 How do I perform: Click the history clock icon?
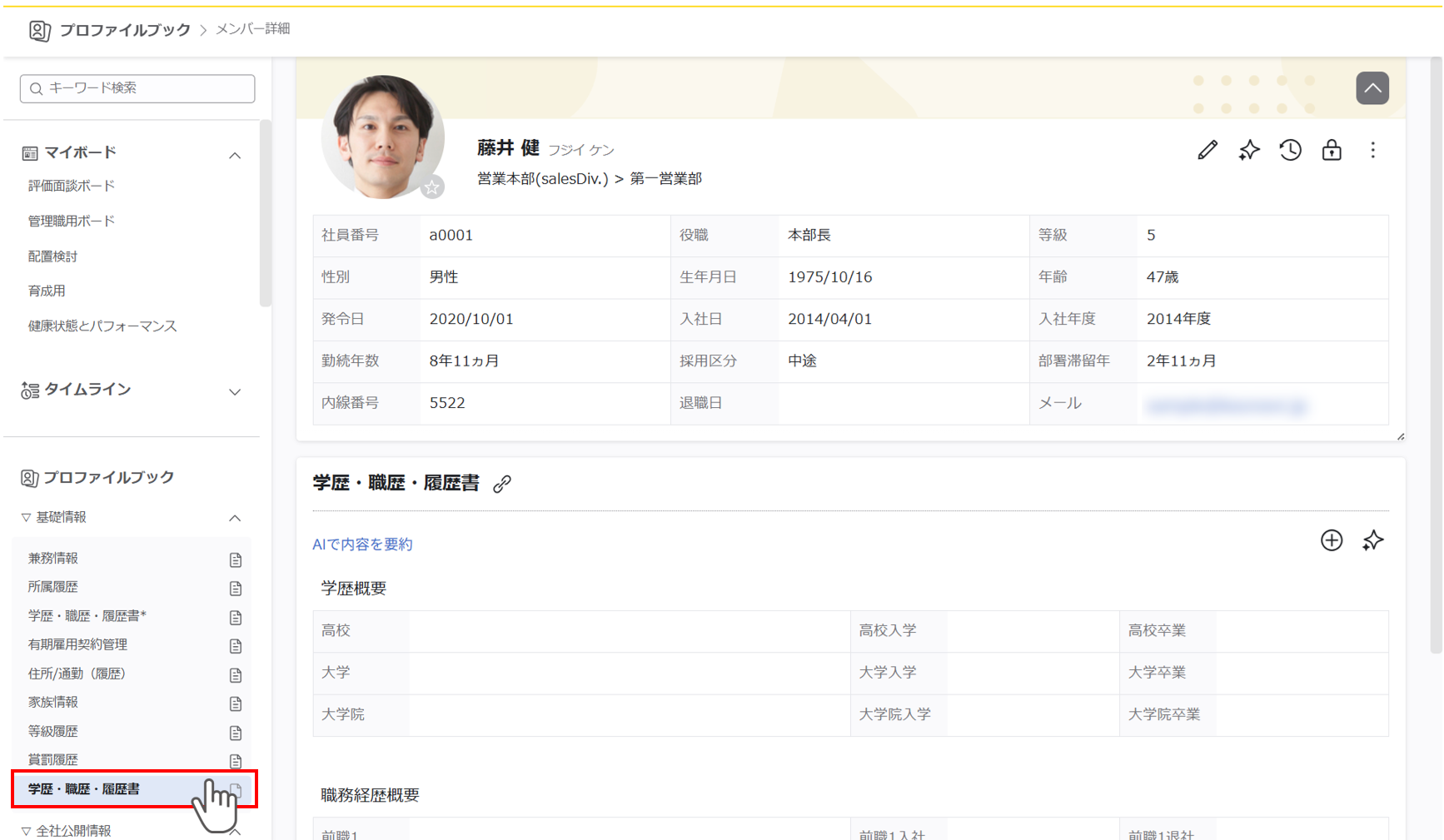pos(1290,150)
